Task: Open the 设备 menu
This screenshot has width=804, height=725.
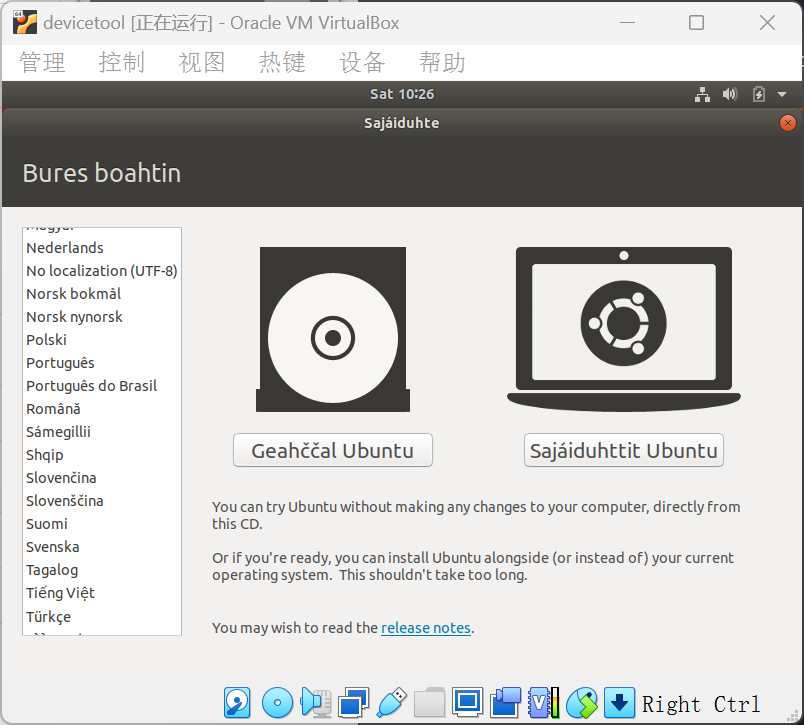Action: point(363,63)
